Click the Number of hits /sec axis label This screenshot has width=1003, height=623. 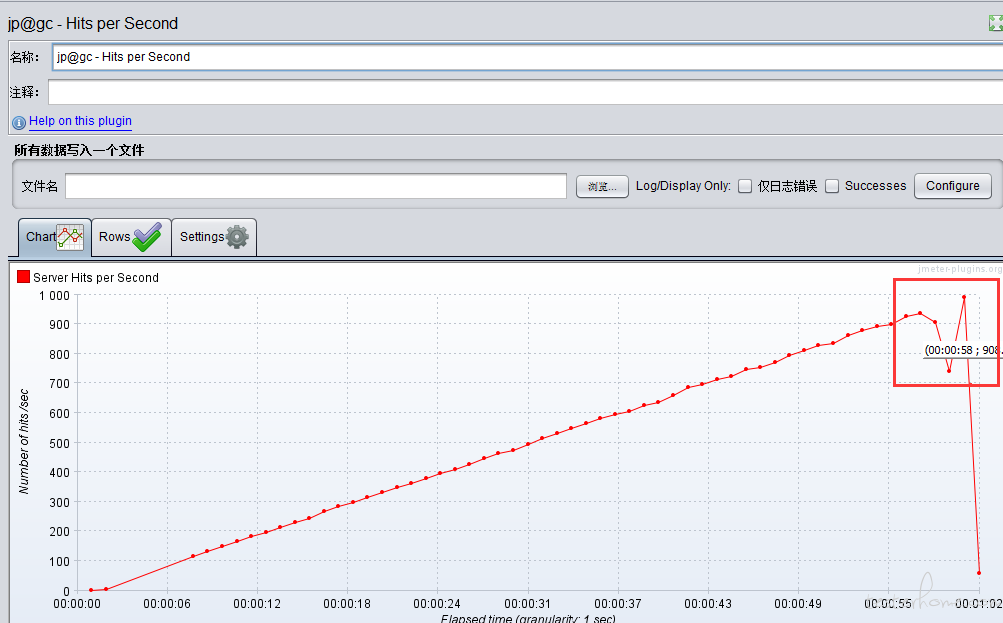pos(24,441)
